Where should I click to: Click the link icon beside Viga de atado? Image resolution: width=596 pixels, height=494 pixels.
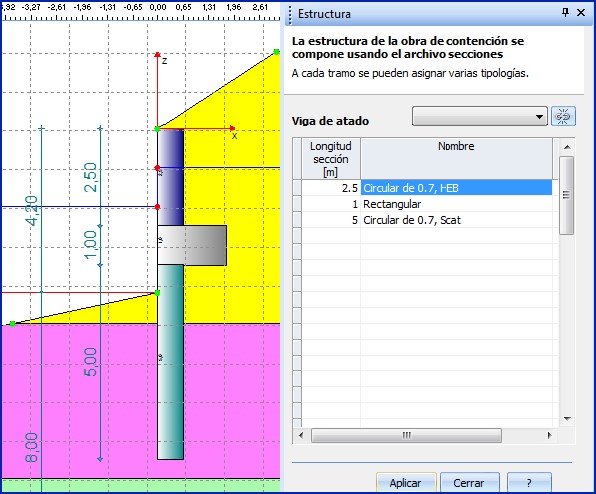[x=563, y=116]
